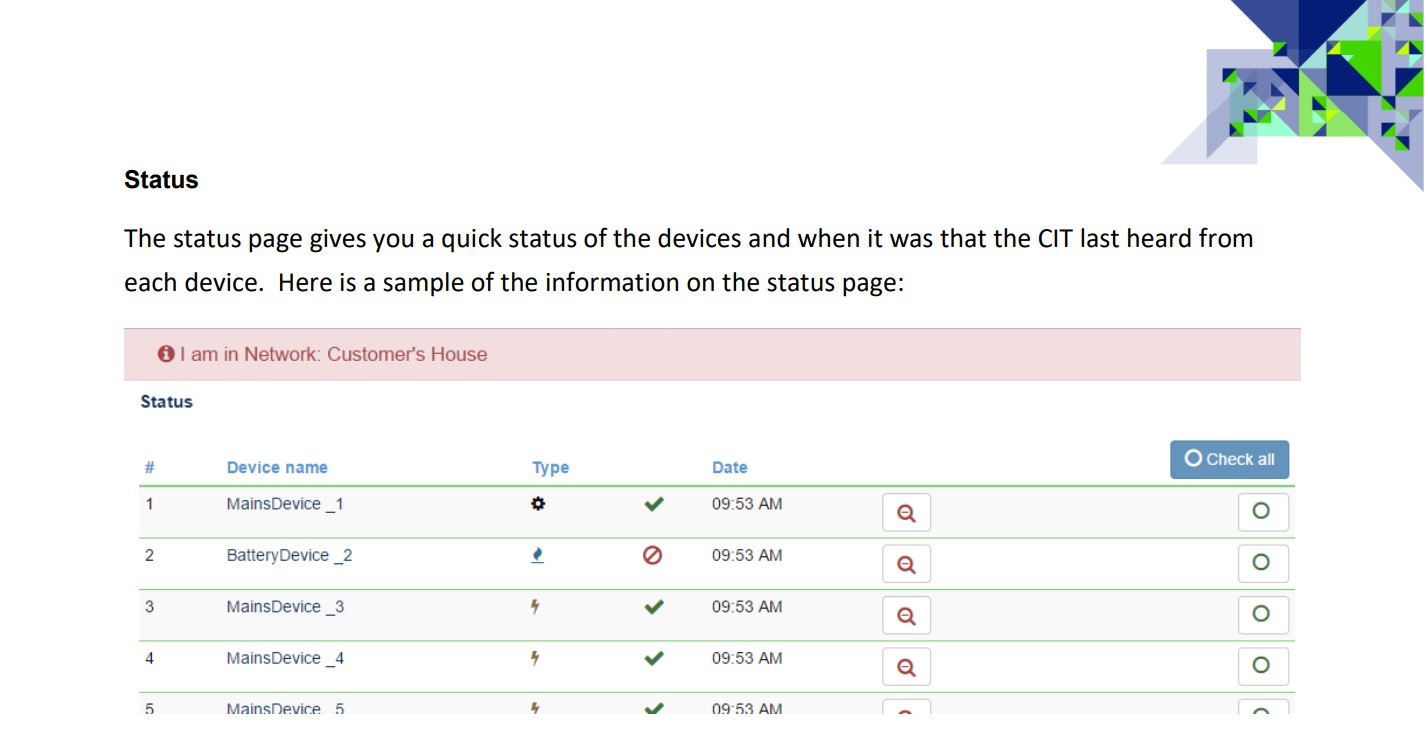Click the gear type icon for MainsDevice _1

click(x=537, y=504)
